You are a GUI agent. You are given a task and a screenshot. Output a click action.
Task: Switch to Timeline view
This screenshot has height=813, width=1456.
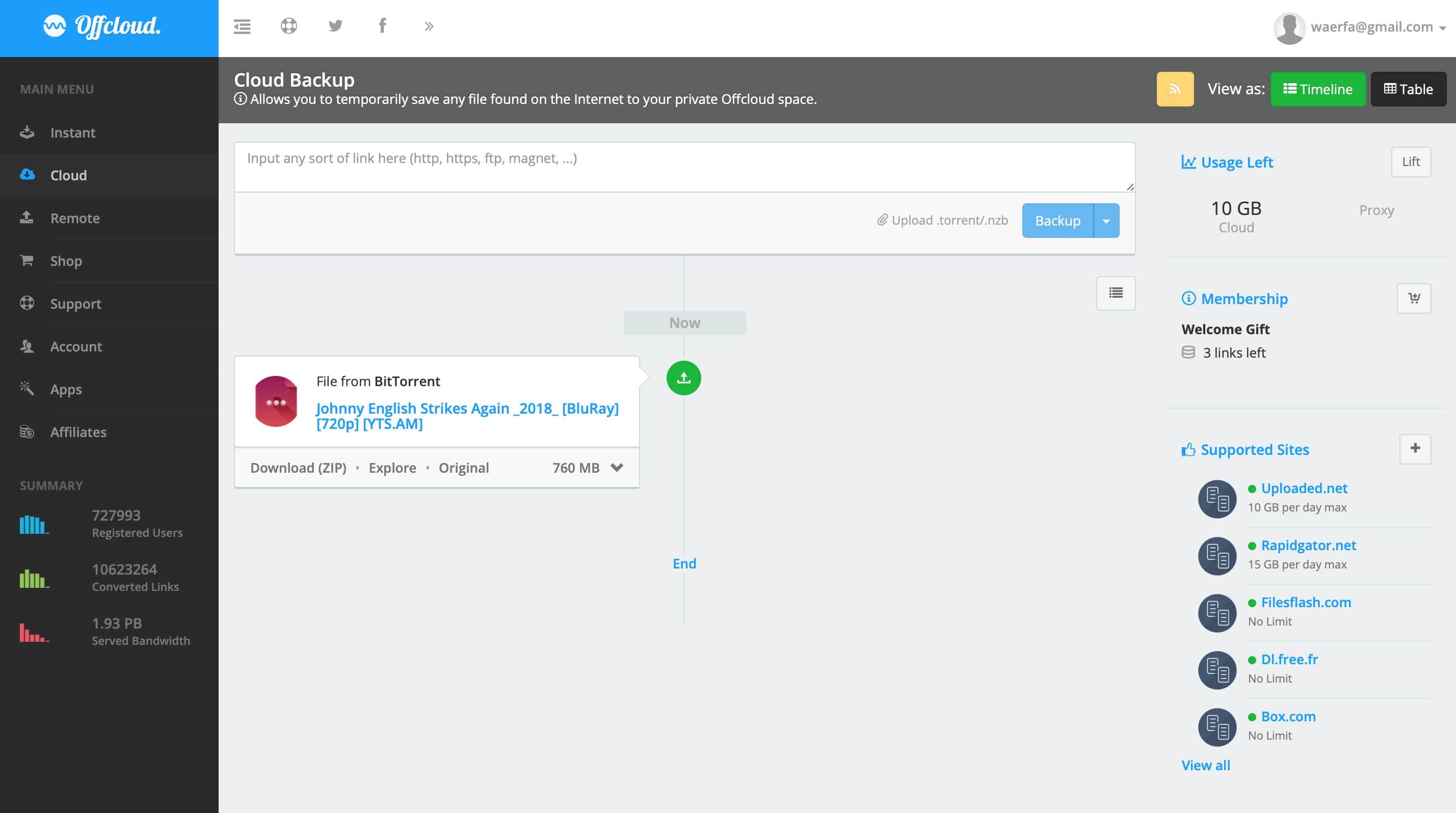click(x=1317, y=89)
